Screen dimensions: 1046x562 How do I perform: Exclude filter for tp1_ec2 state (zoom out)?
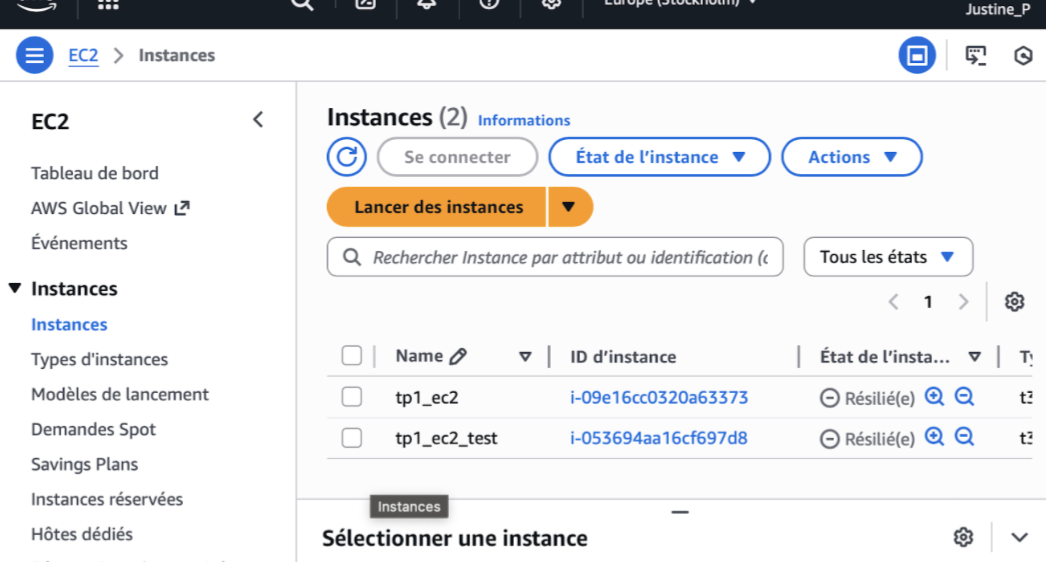(965, 396)
